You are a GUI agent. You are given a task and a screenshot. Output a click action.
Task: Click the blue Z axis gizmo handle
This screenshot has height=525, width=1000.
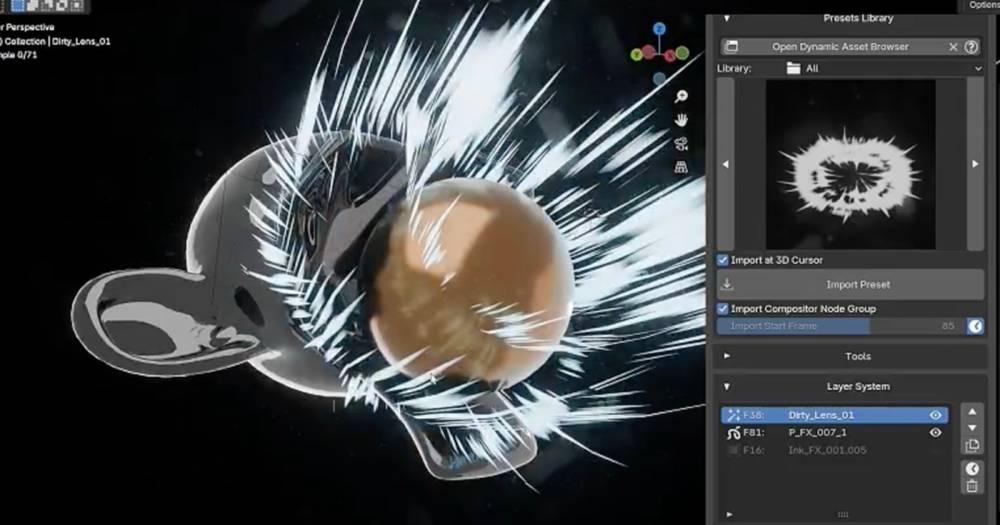[659, 29]
